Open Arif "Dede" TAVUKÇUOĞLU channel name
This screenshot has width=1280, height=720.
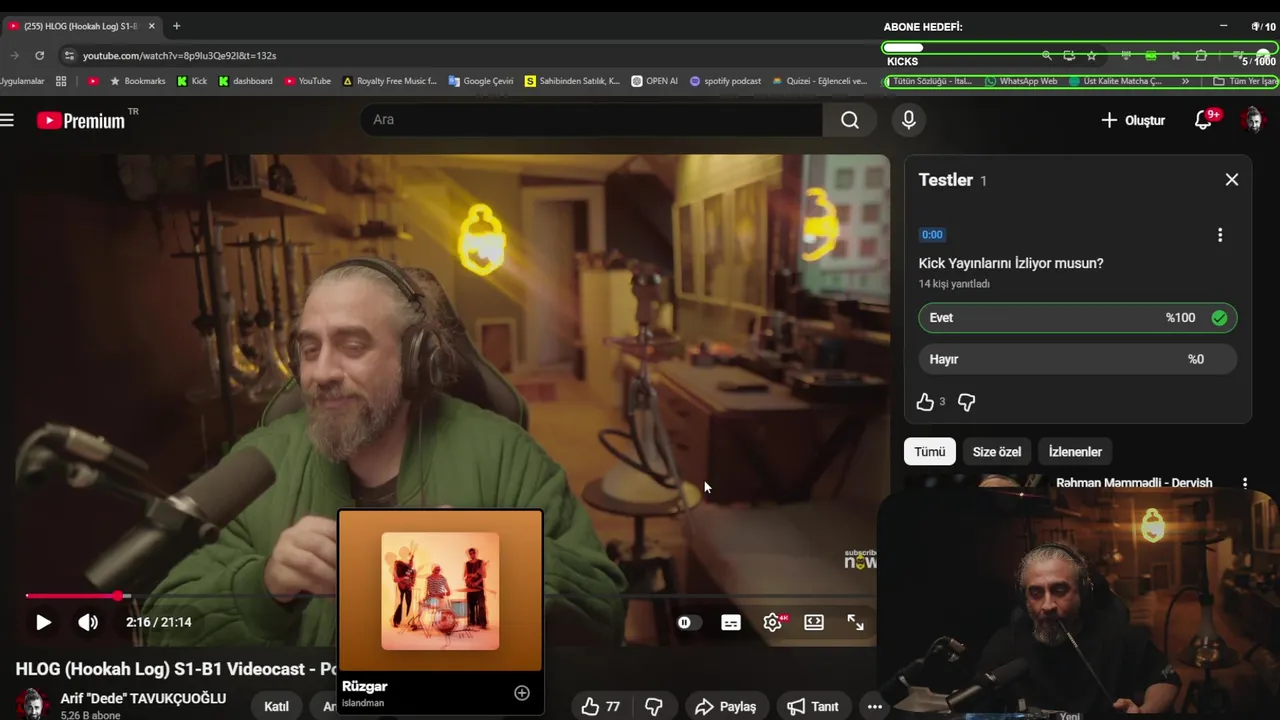(143, 699)
